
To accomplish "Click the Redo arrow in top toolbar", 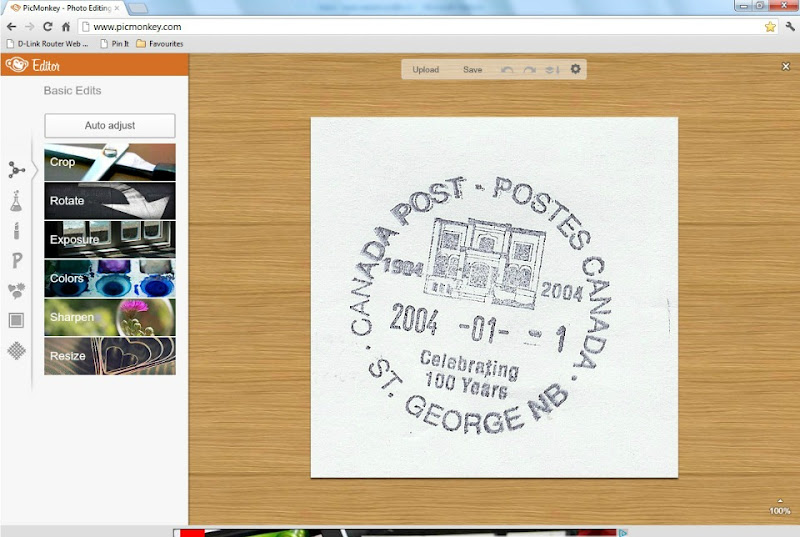I will point(530,69).
